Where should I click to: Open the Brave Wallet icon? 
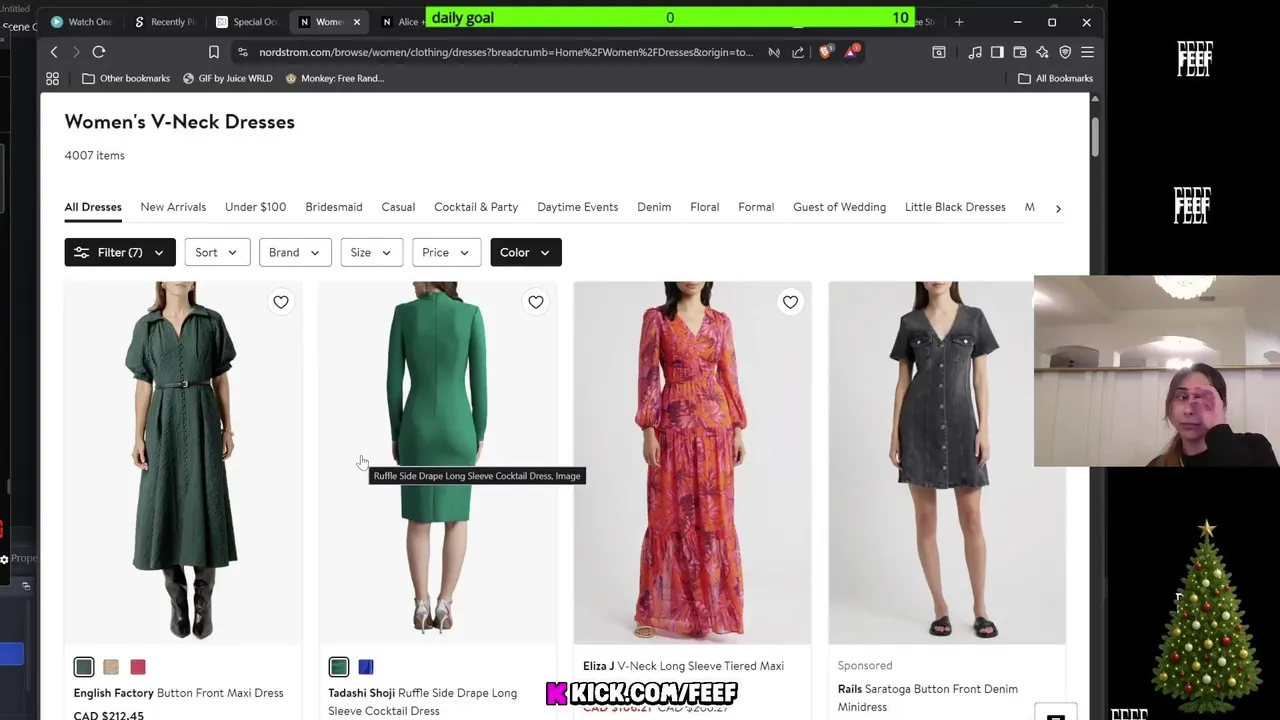tap(1020, 52)
